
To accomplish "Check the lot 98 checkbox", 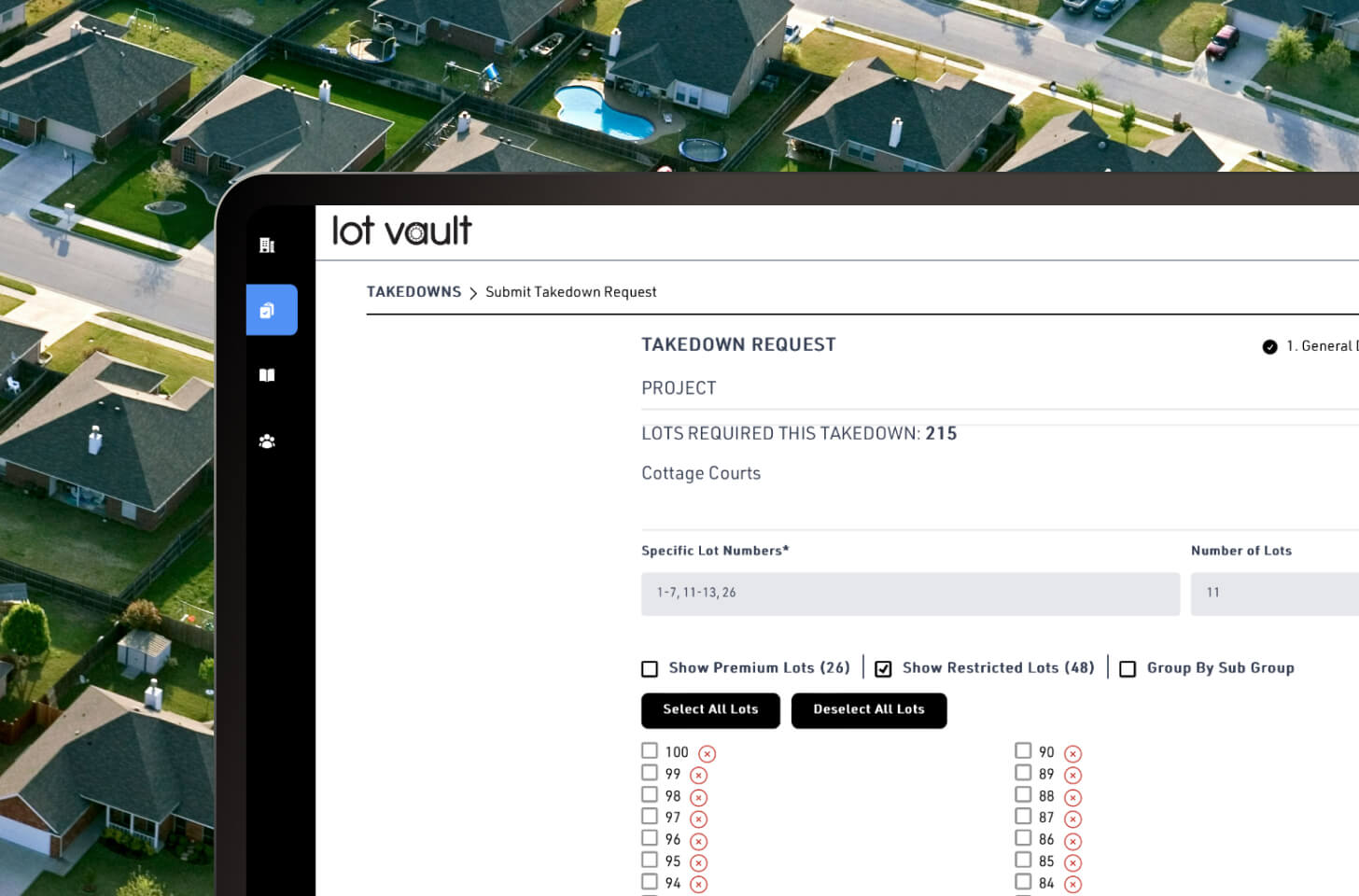I will click(x=650, y=794).
